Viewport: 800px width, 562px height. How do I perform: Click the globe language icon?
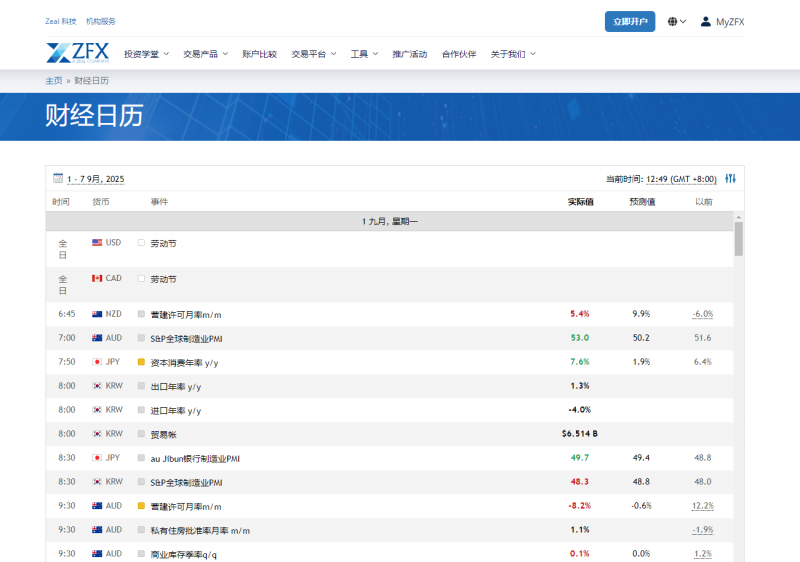[x=673, y=21]
